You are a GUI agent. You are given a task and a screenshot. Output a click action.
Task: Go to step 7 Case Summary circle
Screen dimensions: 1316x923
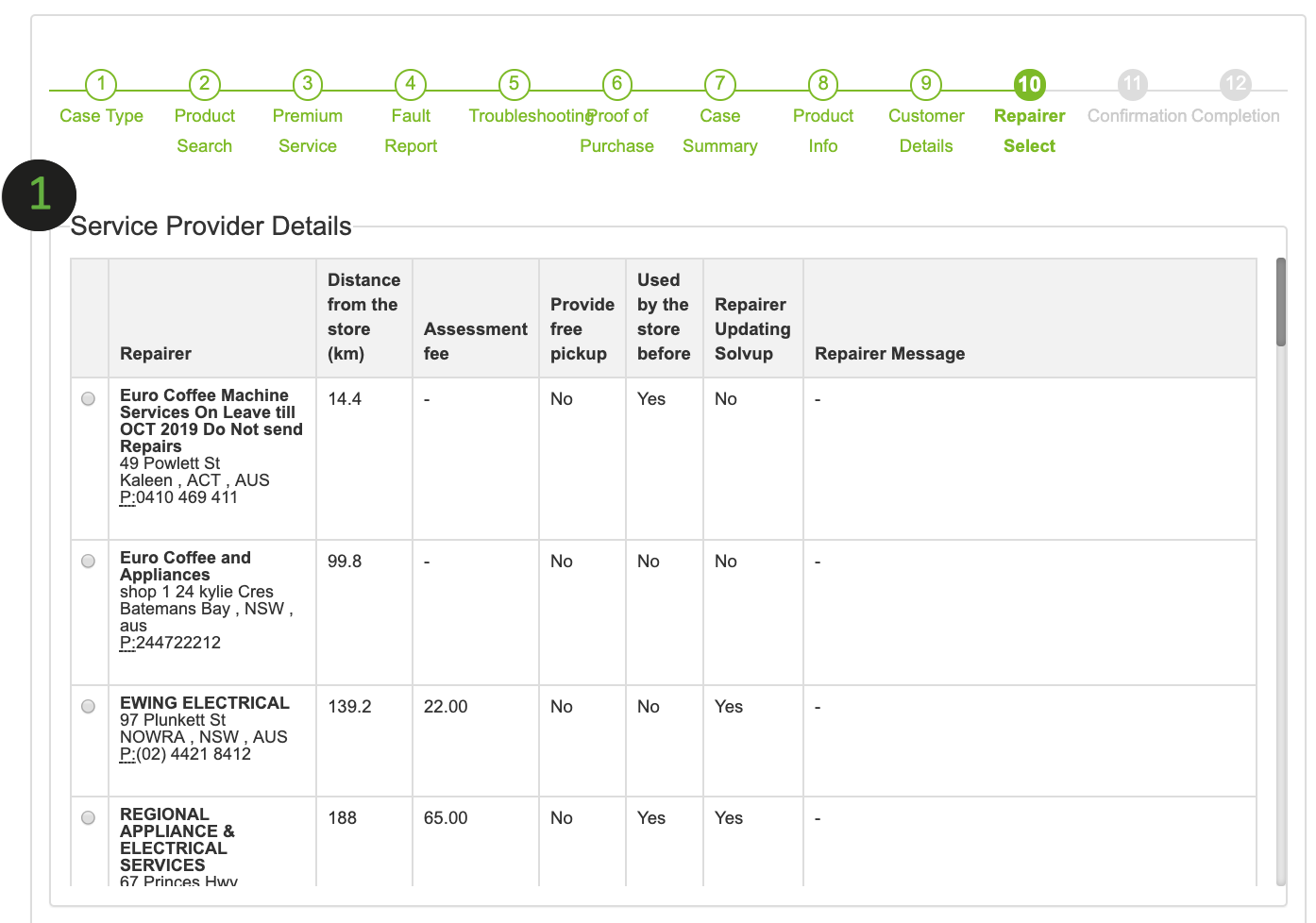click(719, 85)
